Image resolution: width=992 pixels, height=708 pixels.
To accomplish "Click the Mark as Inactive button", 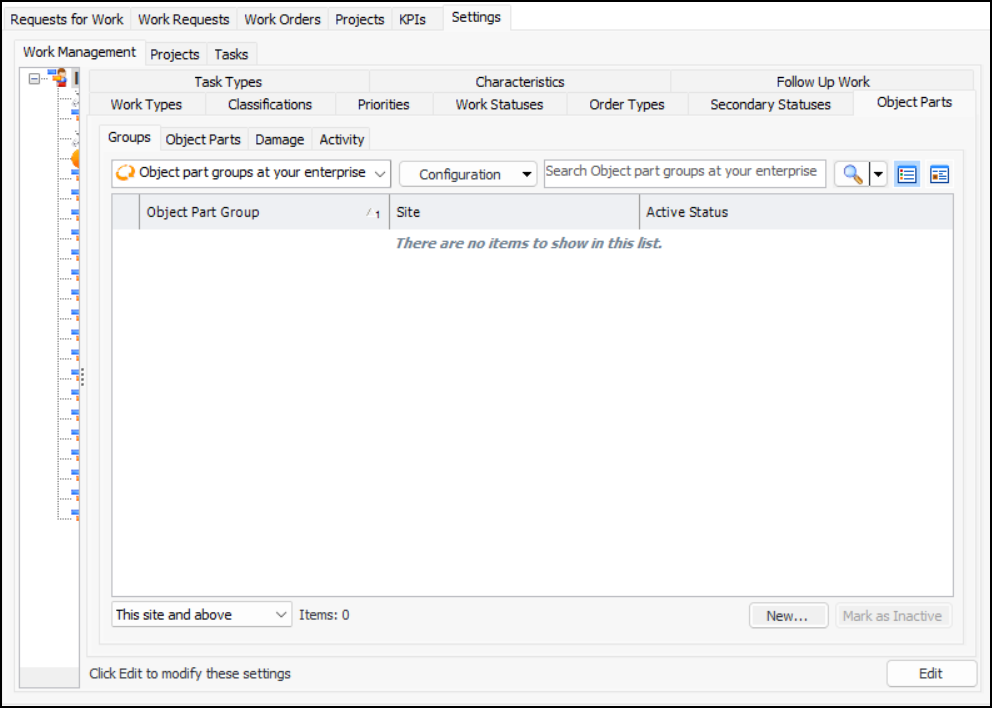I will click(893, 615).
